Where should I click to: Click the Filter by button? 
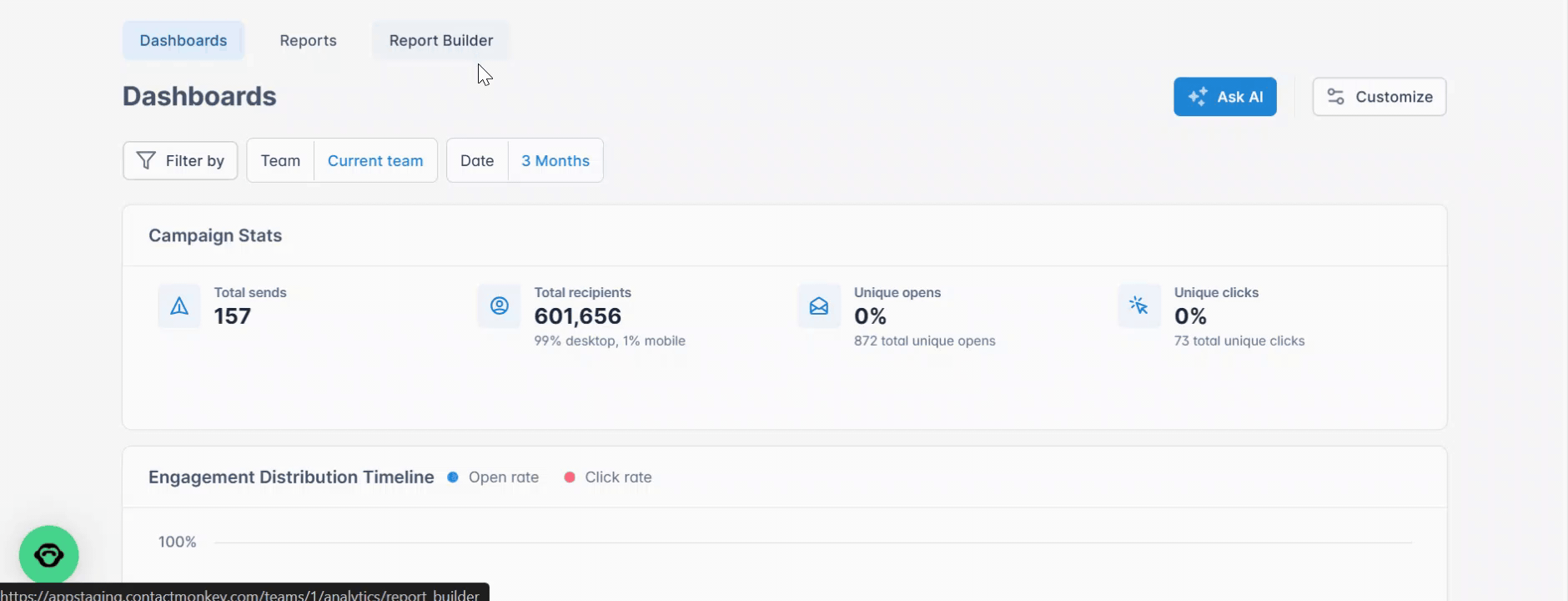tap(180, 160)
